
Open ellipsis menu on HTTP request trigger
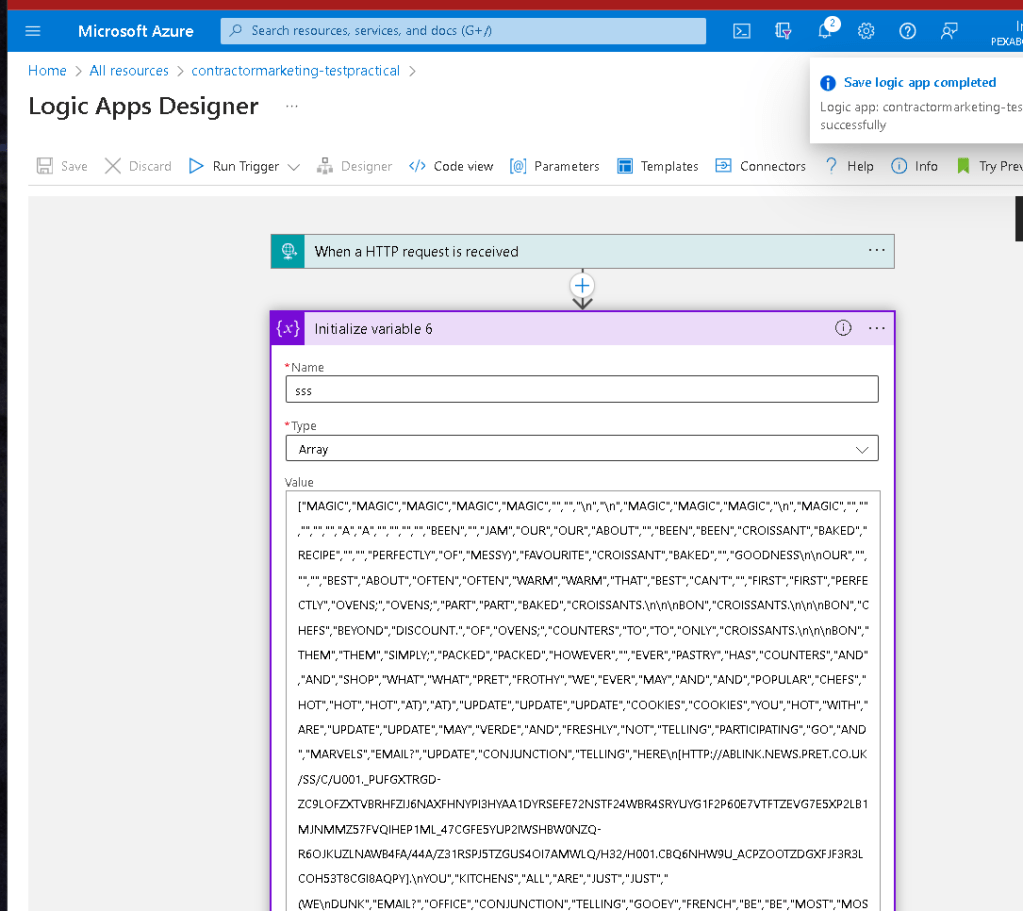876,251
